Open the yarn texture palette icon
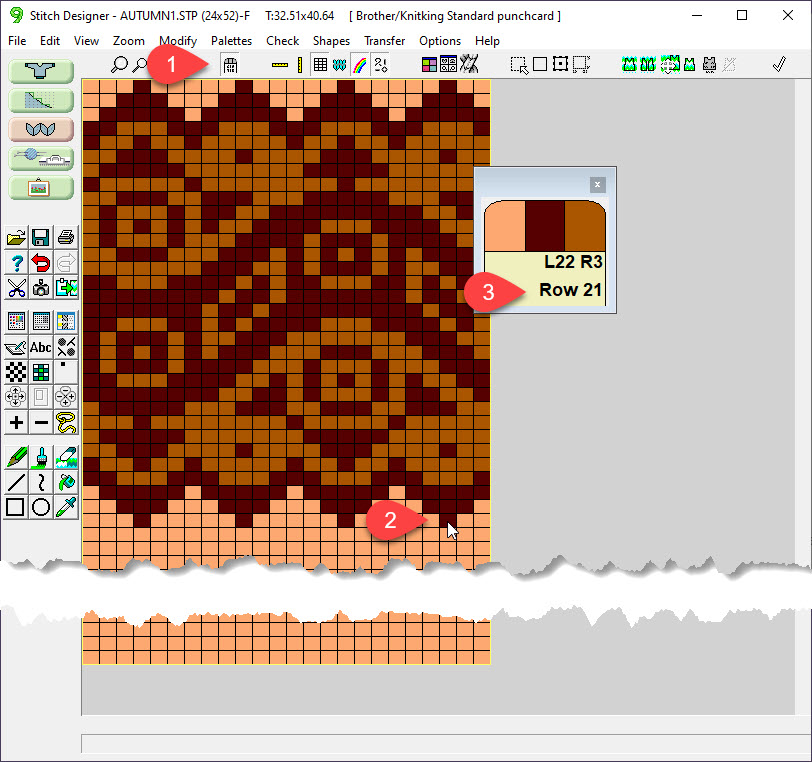812x762 pixels. (x=66, y=322)
